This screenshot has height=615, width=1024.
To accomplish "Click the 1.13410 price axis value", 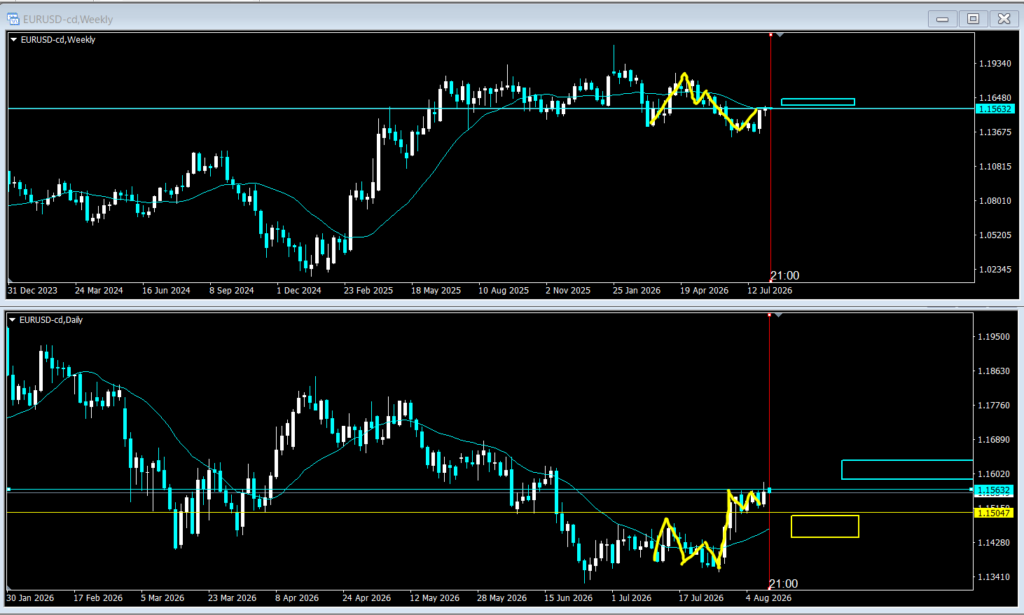I will tap(993, 576).
